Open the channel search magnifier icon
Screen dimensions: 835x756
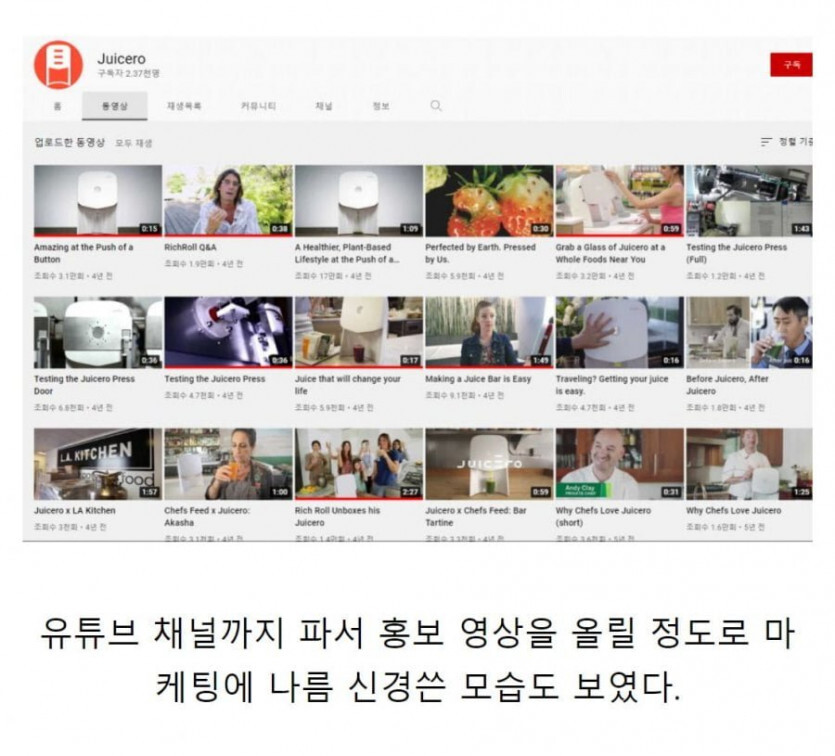tap(436, 105)
